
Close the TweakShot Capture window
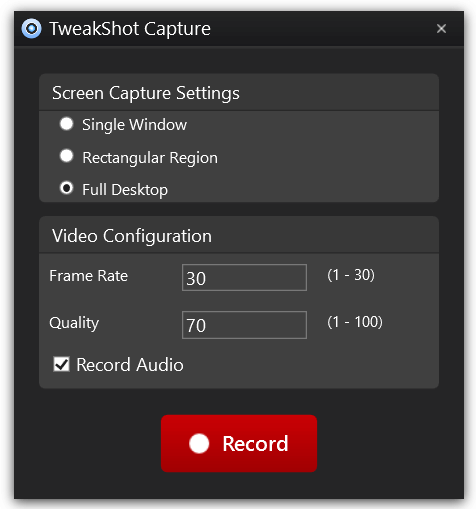[x=441, y=29]
